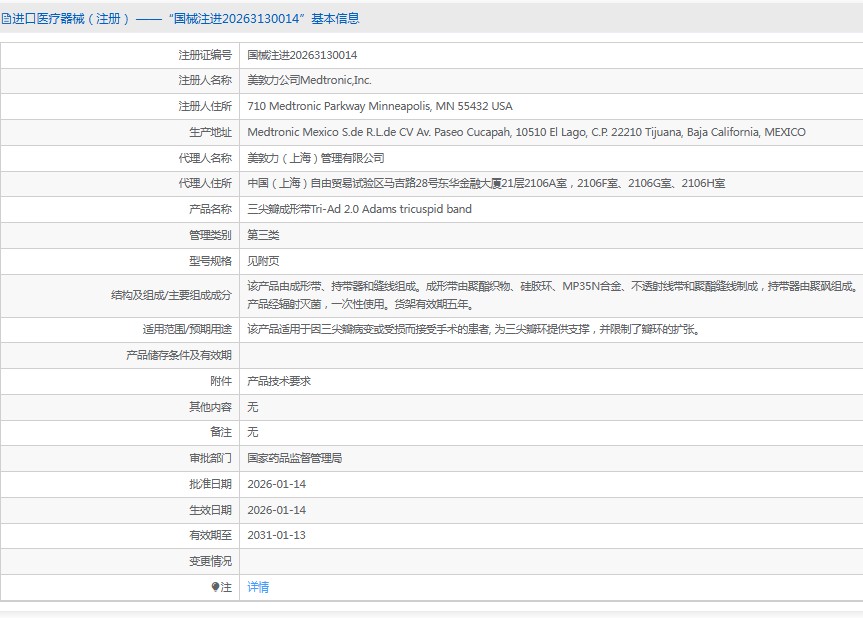Select approving department 国家药品监督管理局
863x618 pixels.
[x=294, y=458]
